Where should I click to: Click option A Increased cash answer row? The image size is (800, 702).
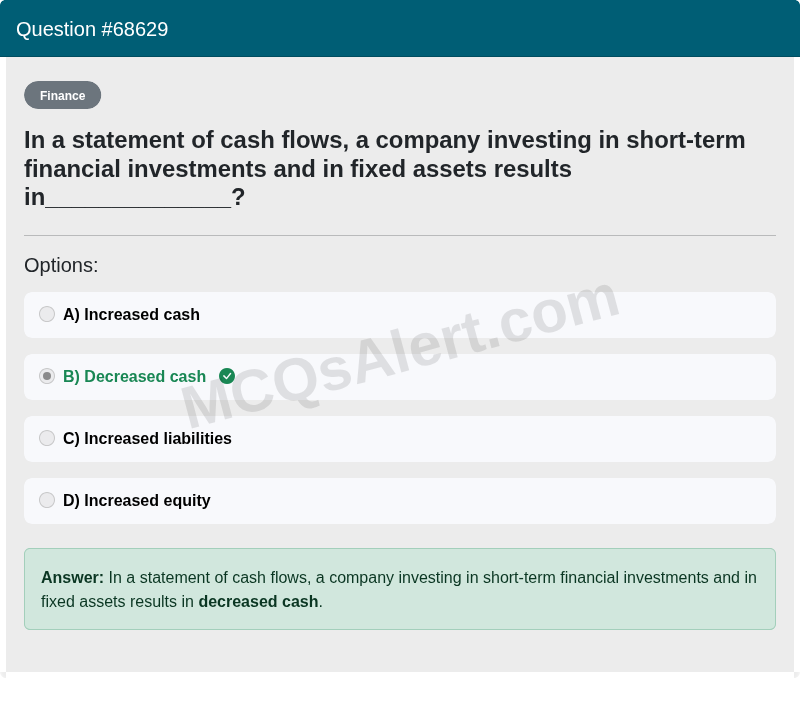(x=400, y=314)
